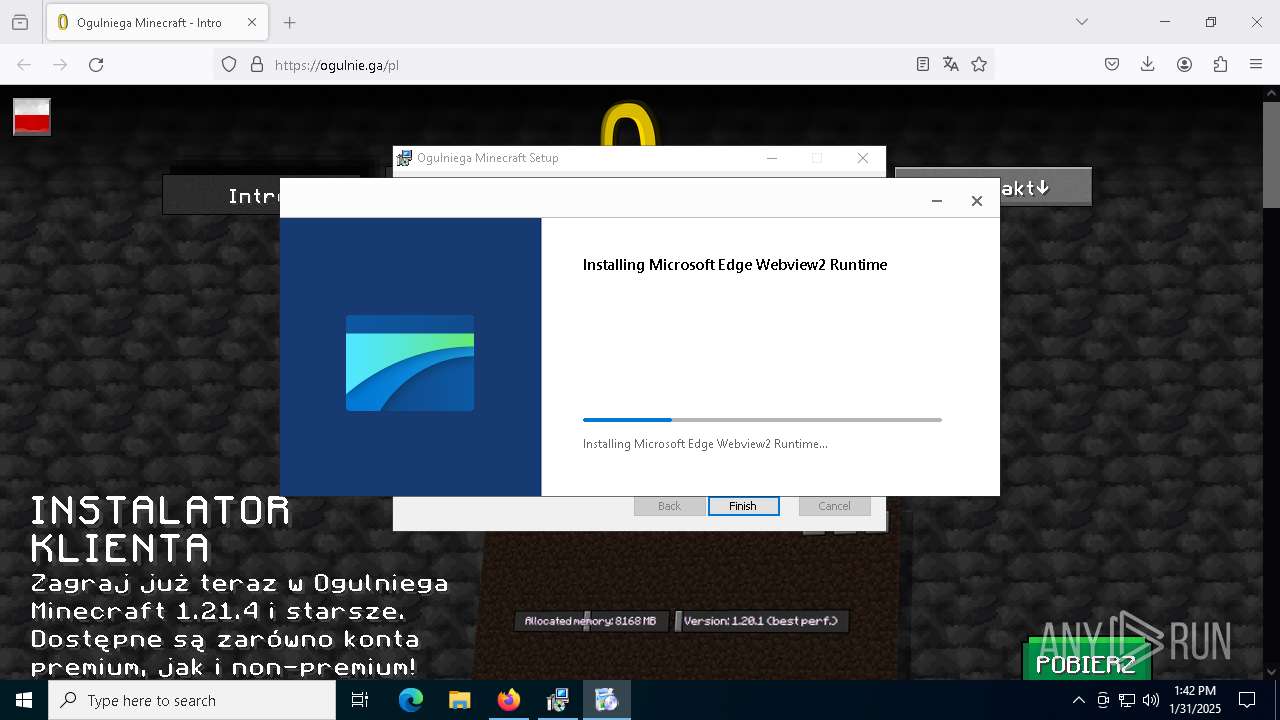Click the Installing Microsoft Edge Webview2 Runtime title
Image resolution: width=1280 pixels, height=720 pixels.
tap(735, 265)
